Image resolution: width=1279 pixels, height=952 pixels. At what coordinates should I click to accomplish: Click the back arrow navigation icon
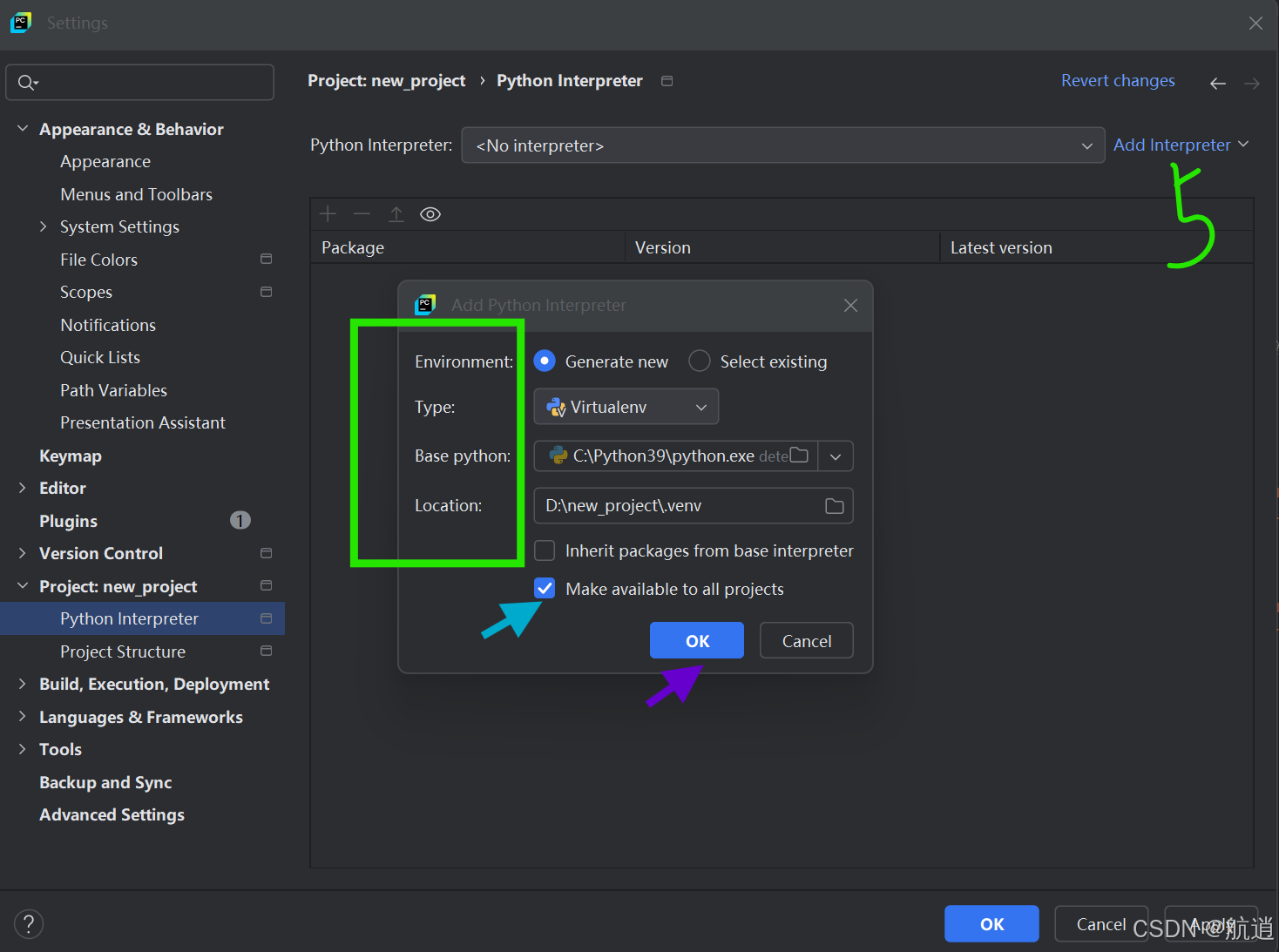pyautogui.click(x=1218, y=84)
